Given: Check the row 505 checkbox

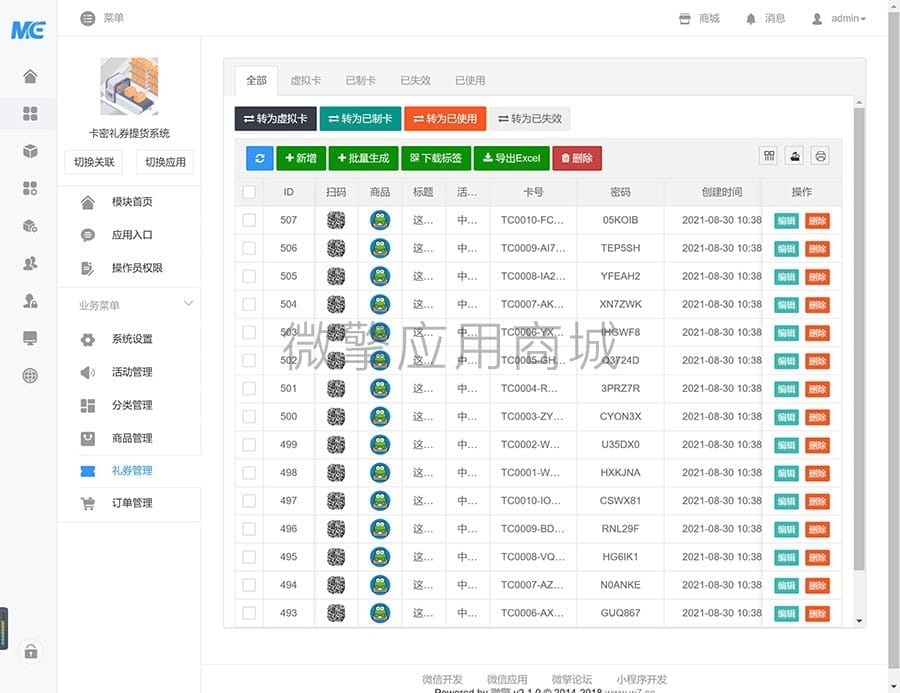Looking at the screenshot, I should (x=249, y=276).
